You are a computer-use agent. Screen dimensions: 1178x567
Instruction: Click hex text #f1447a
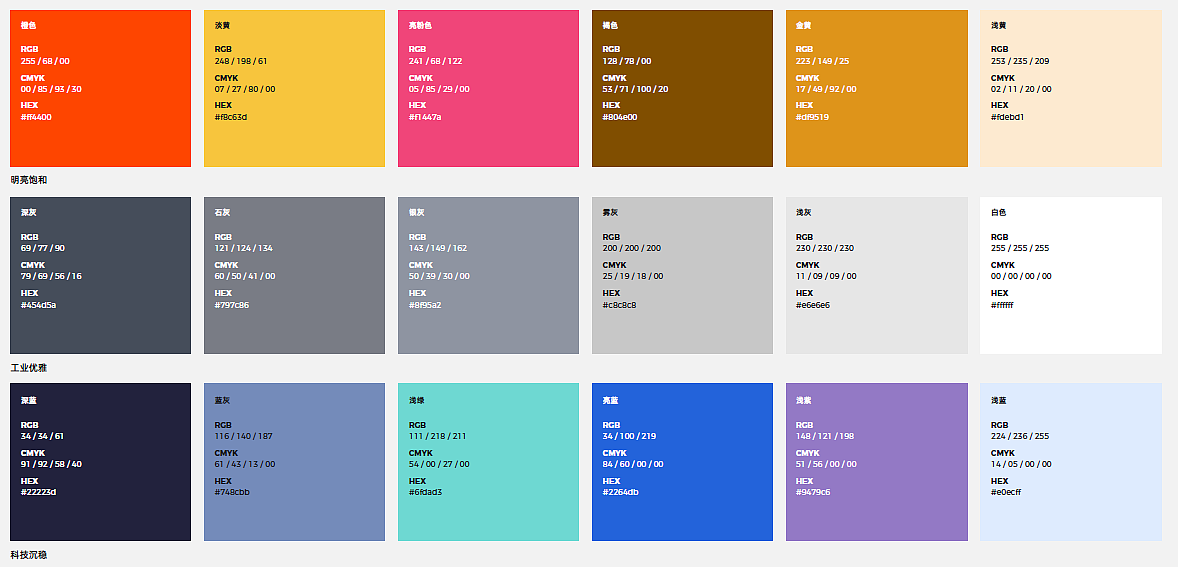[424, 117]
